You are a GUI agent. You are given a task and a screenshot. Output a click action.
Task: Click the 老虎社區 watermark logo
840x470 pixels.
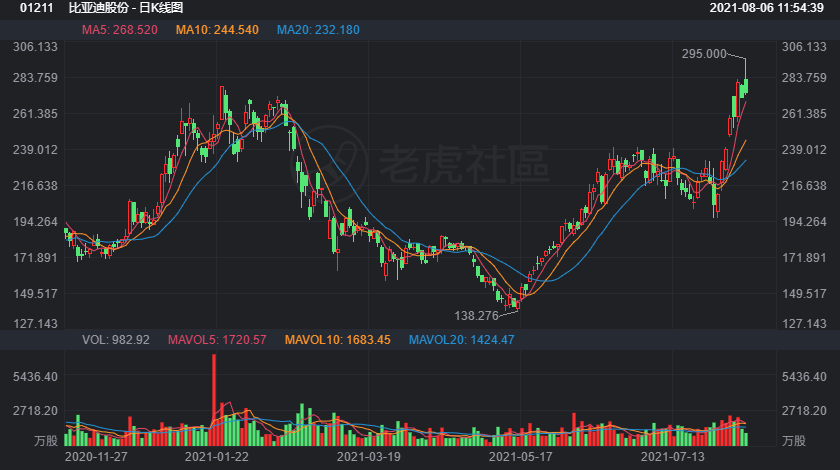pos(420,163)
